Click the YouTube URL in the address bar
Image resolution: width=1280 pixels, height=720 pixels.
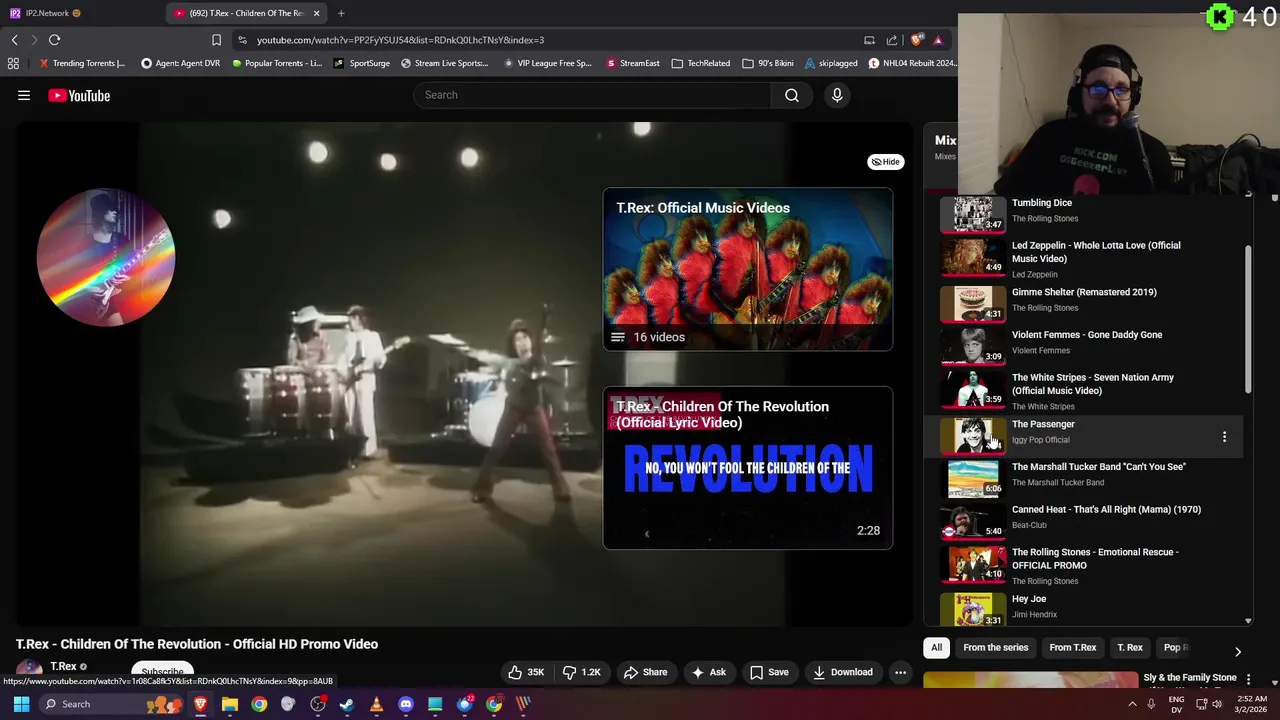pos(400,40)
